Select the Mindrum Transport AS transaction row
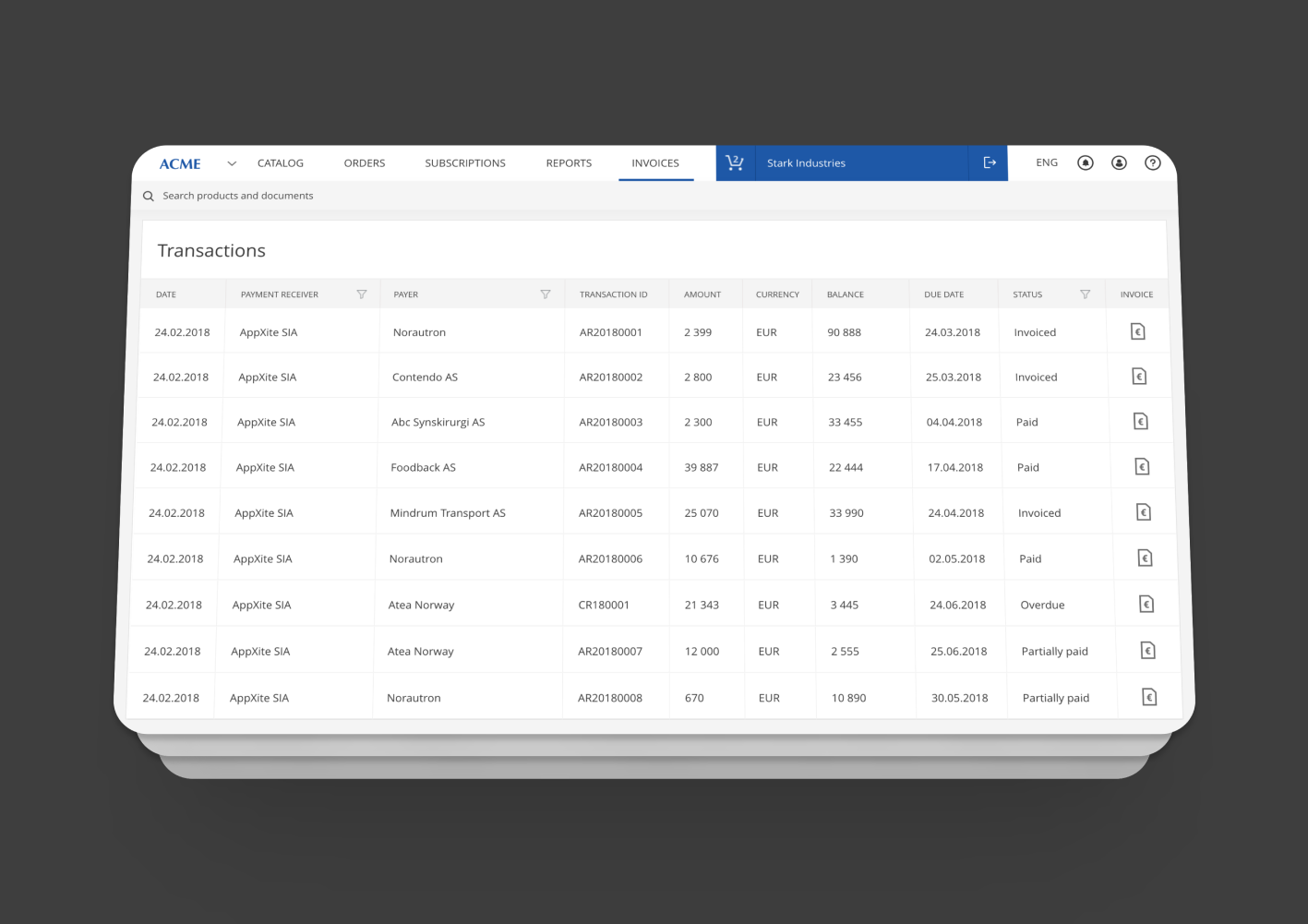The height and width of the screenshot is (924, 1308). tap(654, 512)
